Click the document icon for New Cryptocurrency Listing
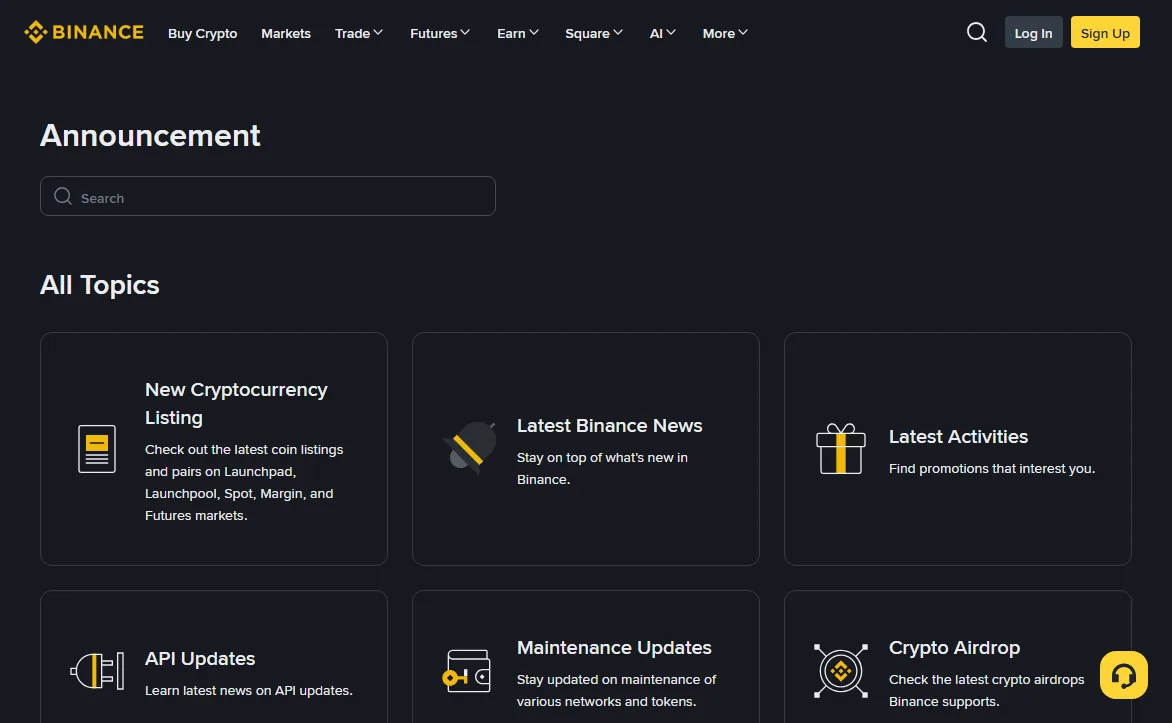This screenshot has height=723, width=1172. click(x=97, y=449)
